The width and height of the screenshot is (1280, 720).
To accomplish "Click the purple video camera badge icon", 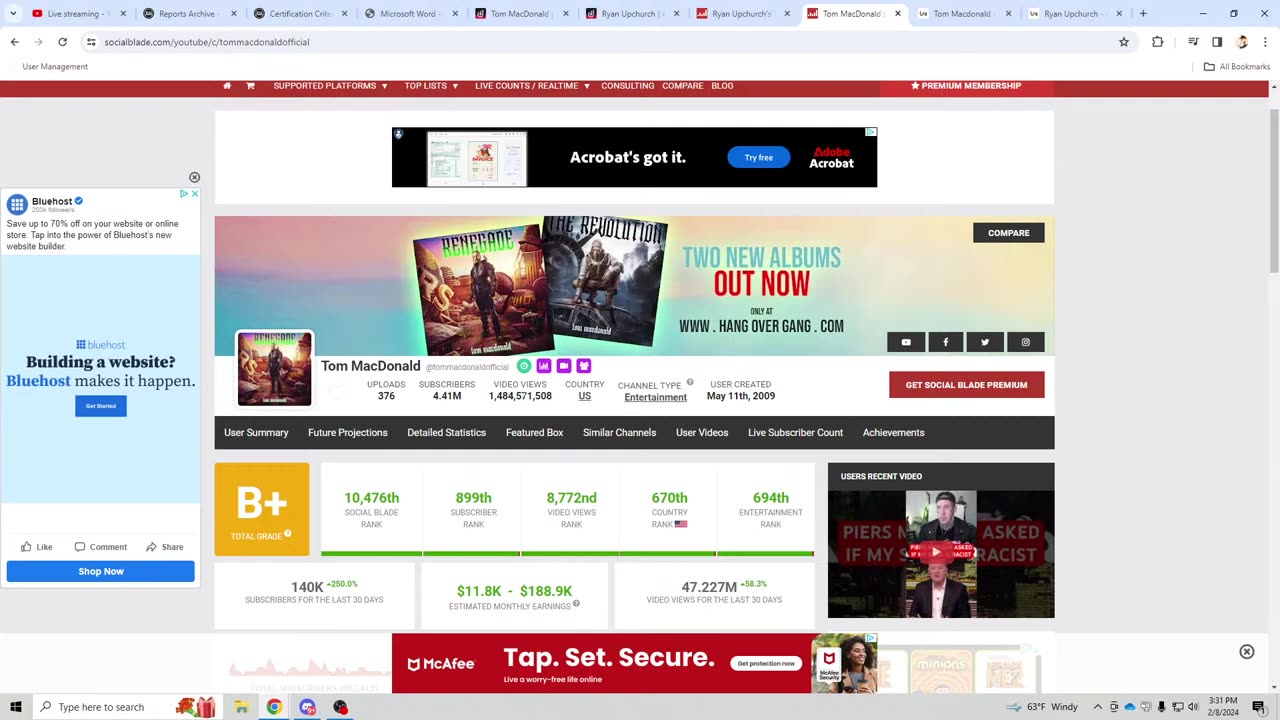I will click(x=564, y=366).
